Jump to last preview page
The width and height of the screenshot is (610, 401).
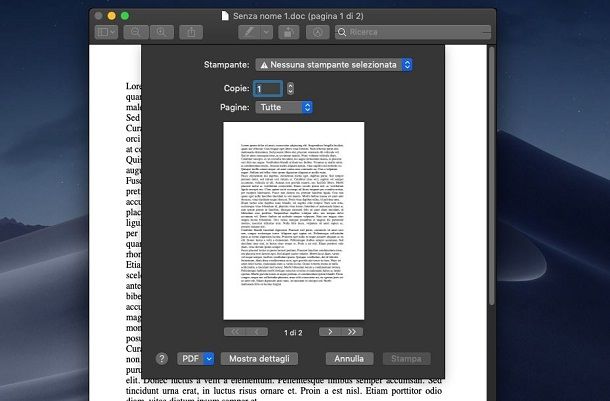[352, 332]
